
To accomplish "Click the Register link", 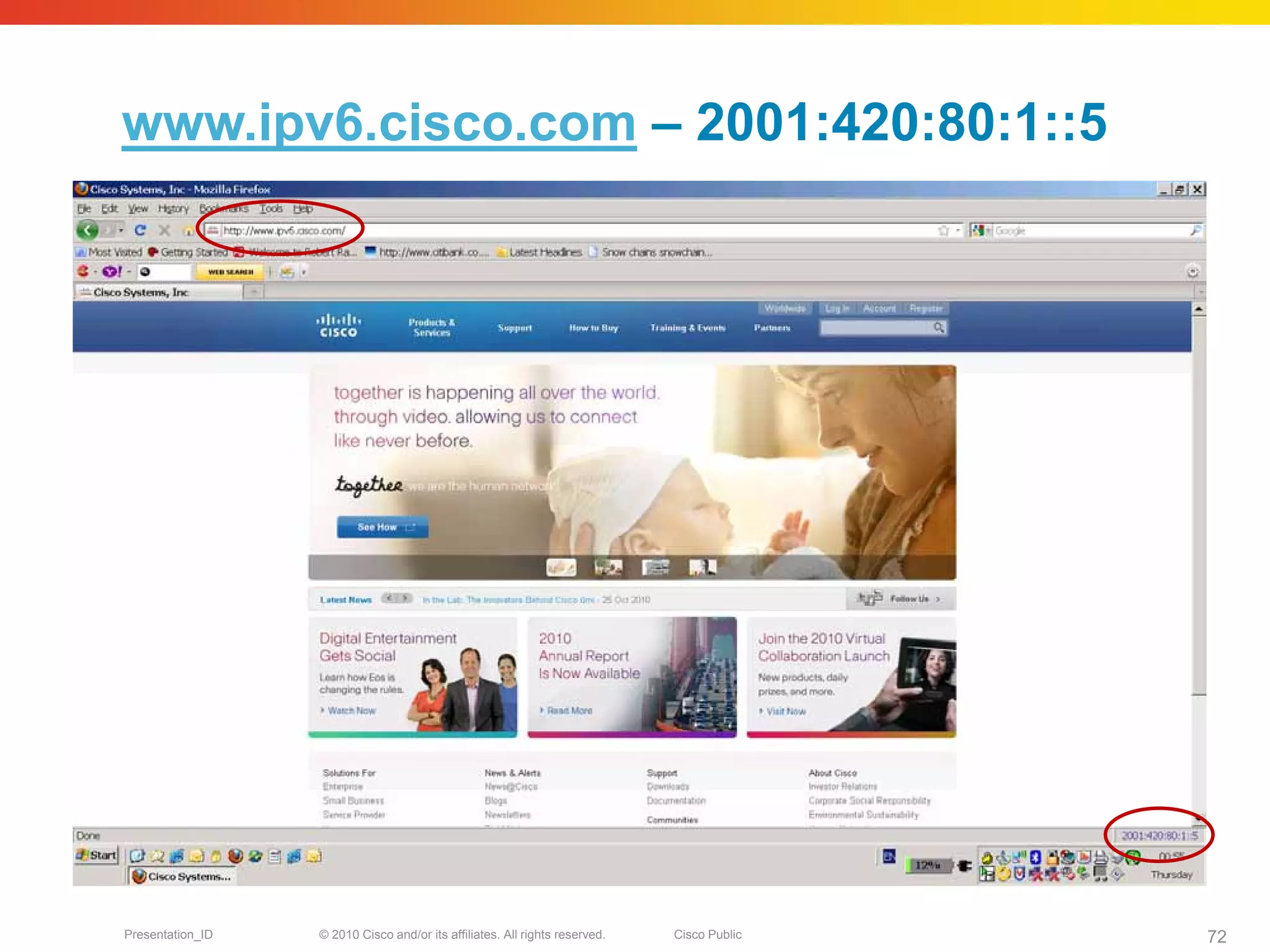I will click(926, 308).
